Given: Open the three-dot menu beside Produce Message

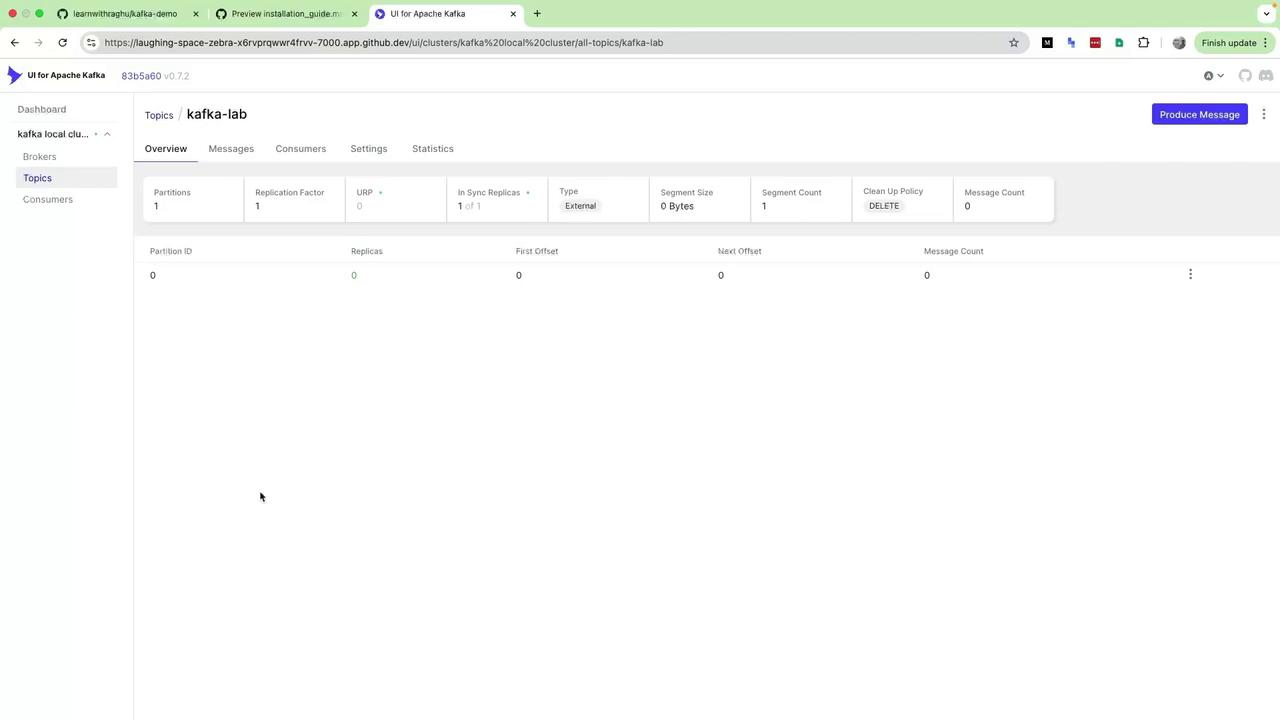Looking at the screenshot, I should click(x=1264, y=114).
